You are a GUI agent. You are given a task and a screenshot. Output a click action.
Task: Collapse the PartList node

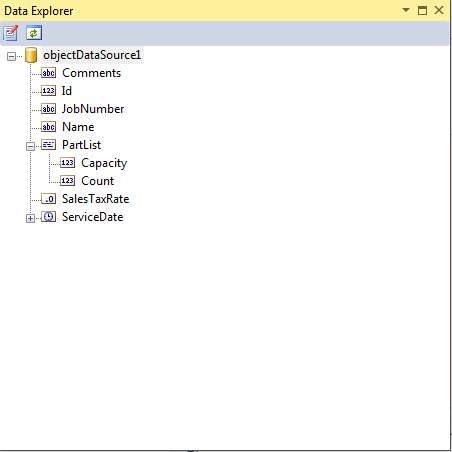point(30,146)
